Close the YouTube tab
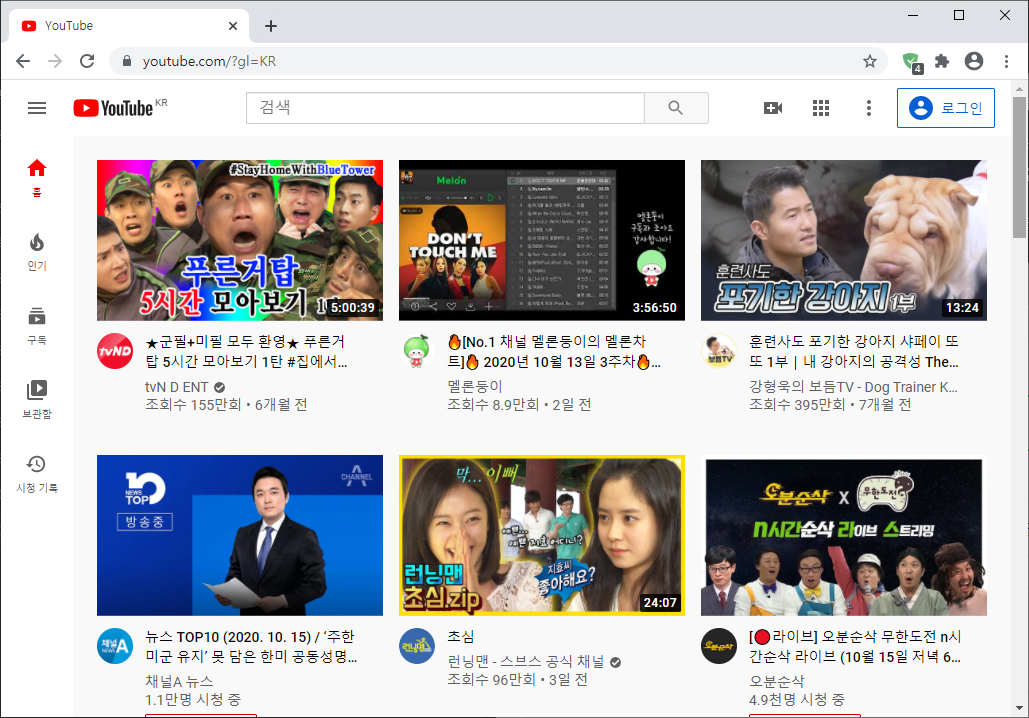 pos(233,26)
